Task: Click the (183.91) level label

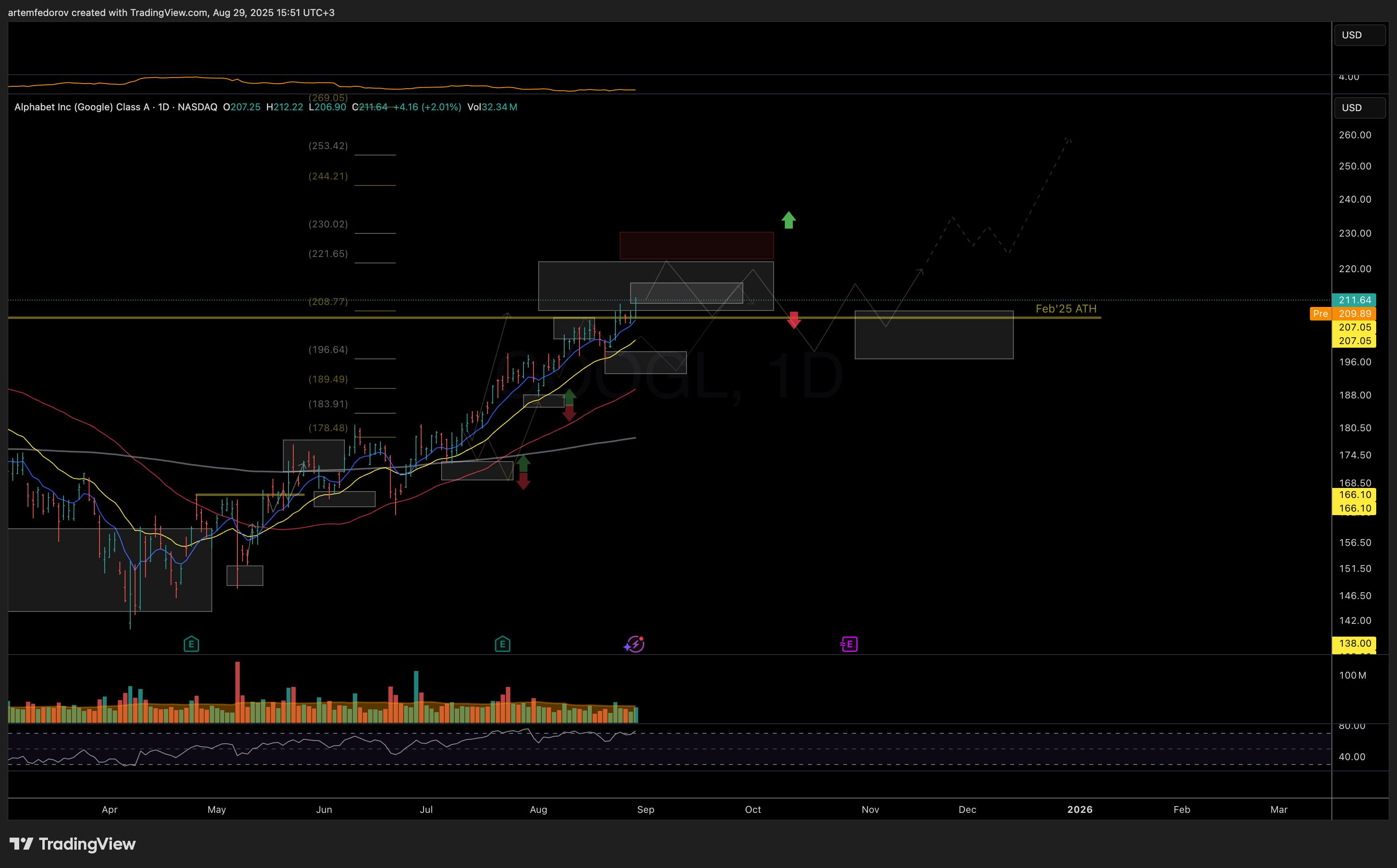Action: (x=328, y=404)
